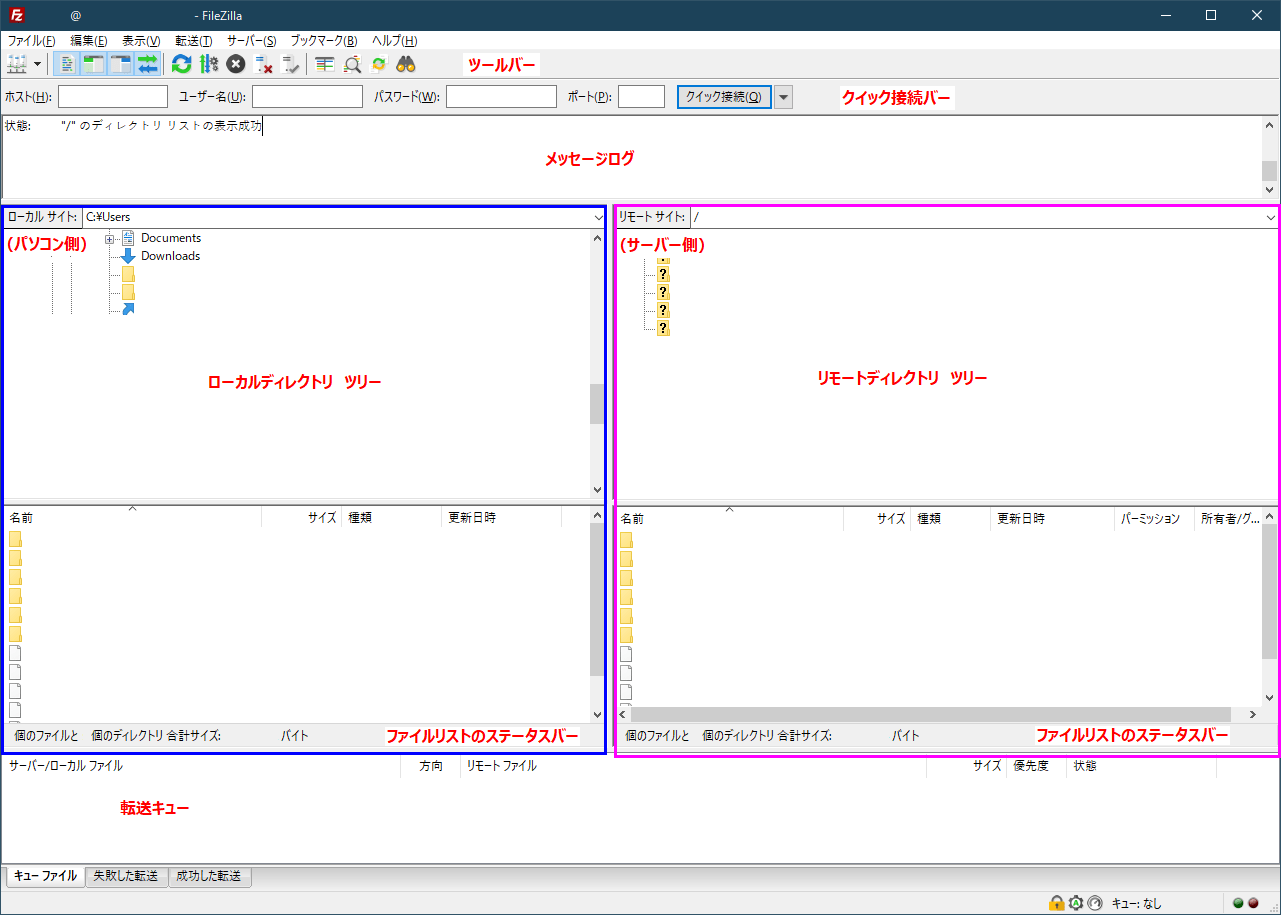Open the Site Manager icon
The width and height of the screenshot is (1281, 915).
17,64
